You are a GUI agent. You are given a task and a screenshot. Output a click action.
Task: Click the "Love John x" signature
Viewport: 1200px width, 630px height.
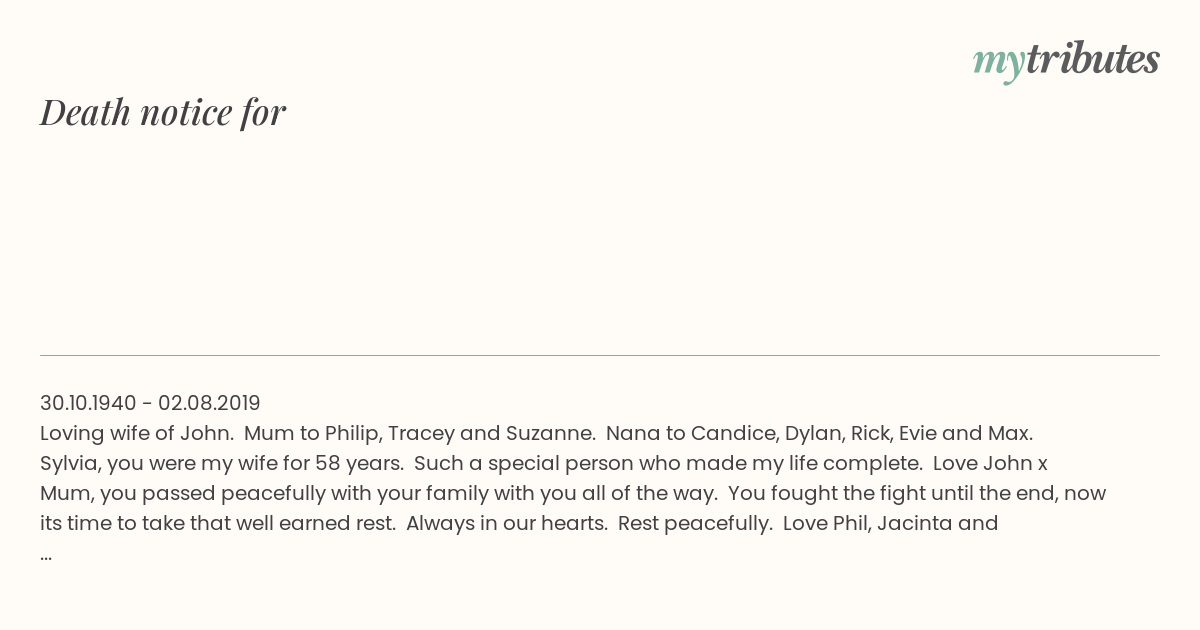pos(990,463)
